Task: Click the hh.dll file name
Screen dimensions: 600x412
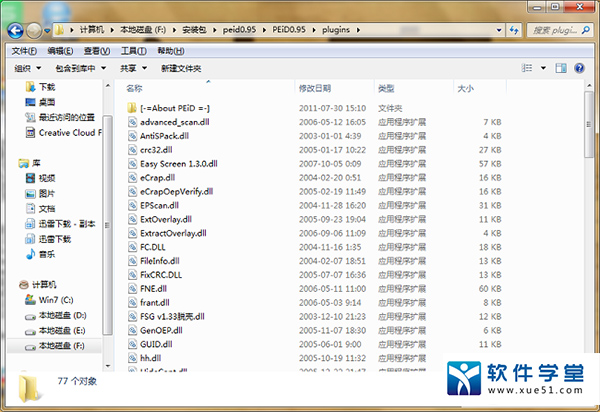Action: tap(150, 358)
